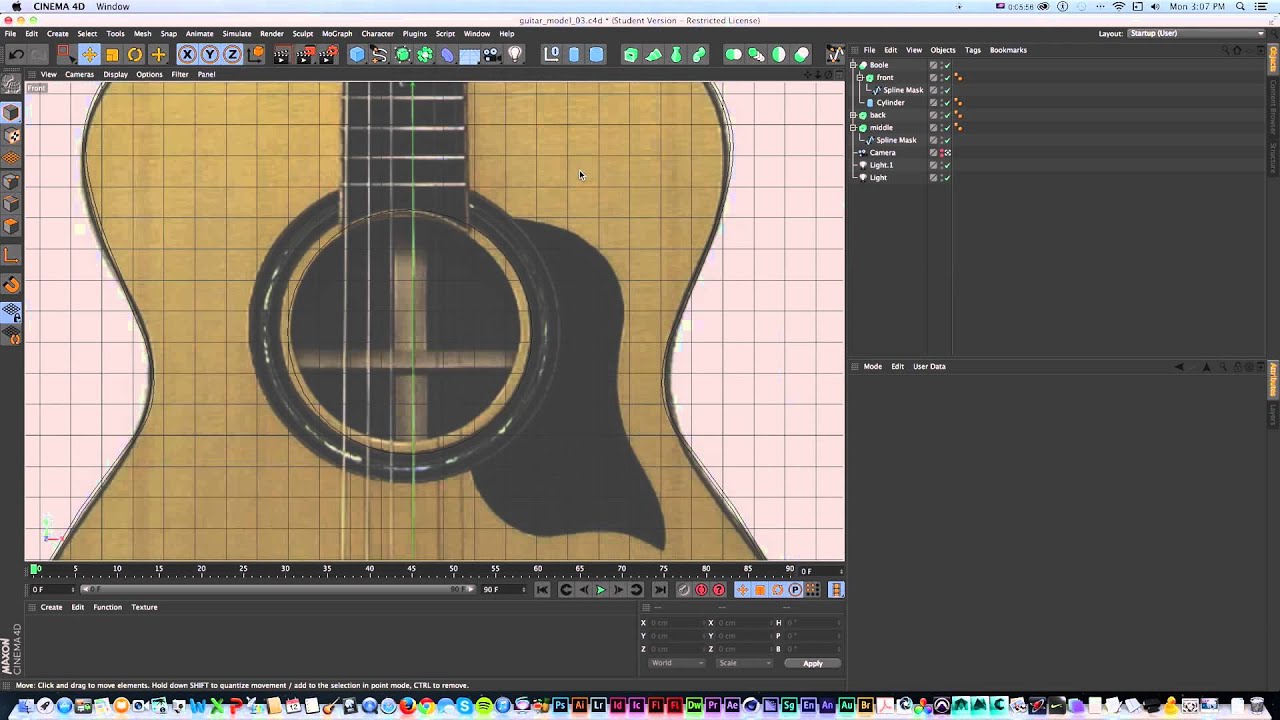Open the Apple menu
Viewport: 1280px width, 720px height.
(16, 7)
